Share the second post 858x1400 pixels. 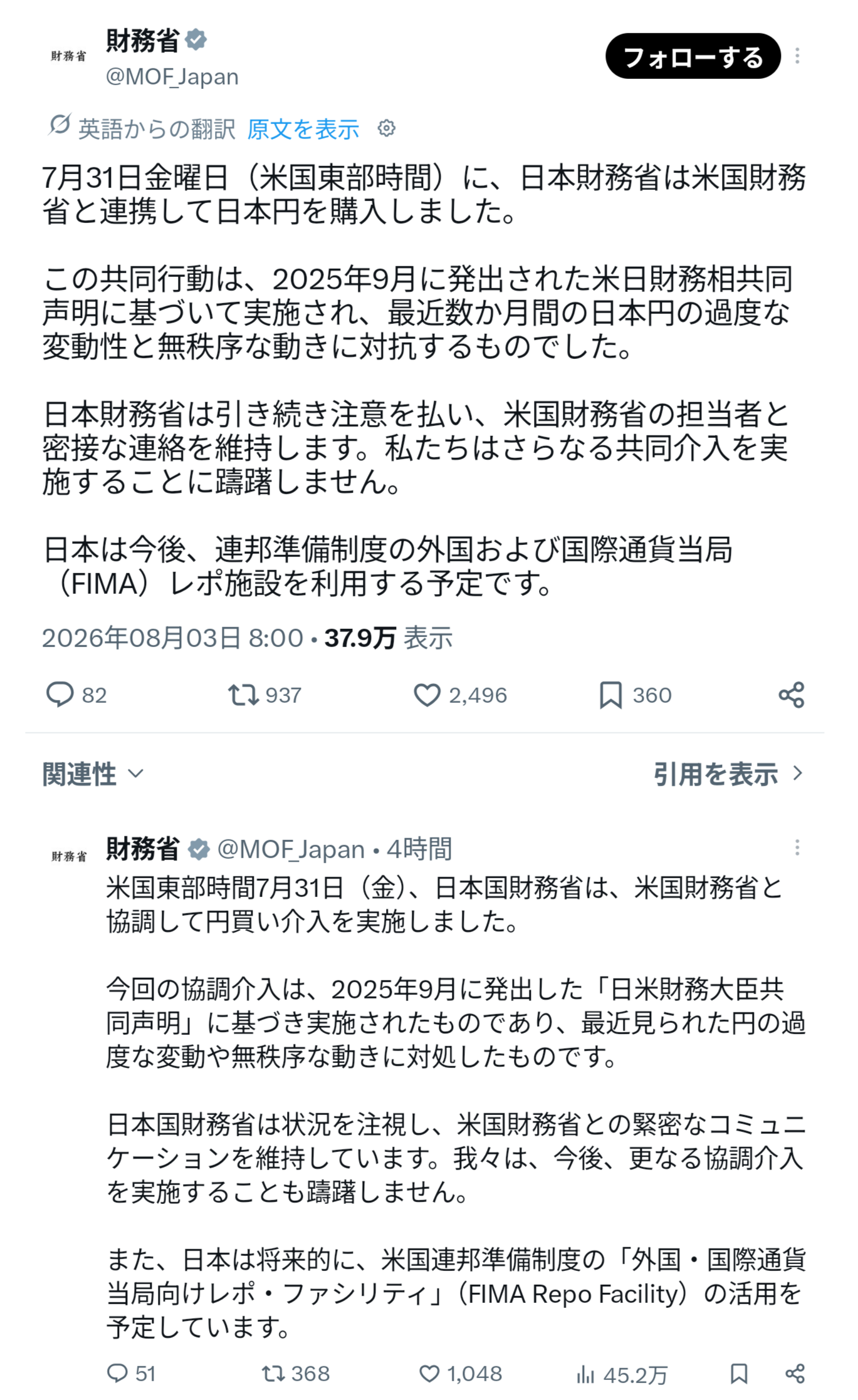point(795,1373)
